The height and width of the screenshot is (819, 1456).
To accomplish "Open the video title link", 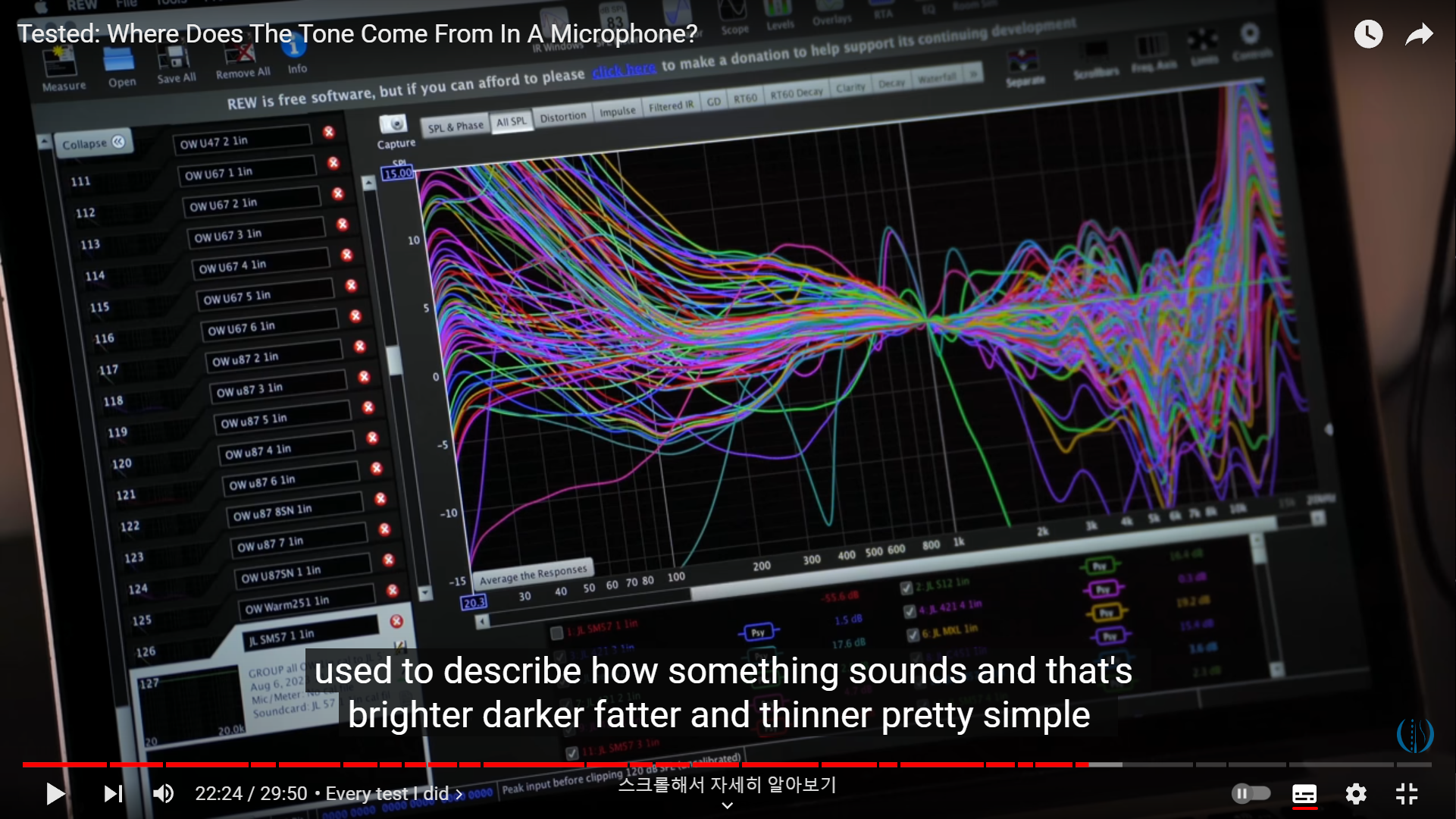I will pyautogui.click(x=357, y=34).
